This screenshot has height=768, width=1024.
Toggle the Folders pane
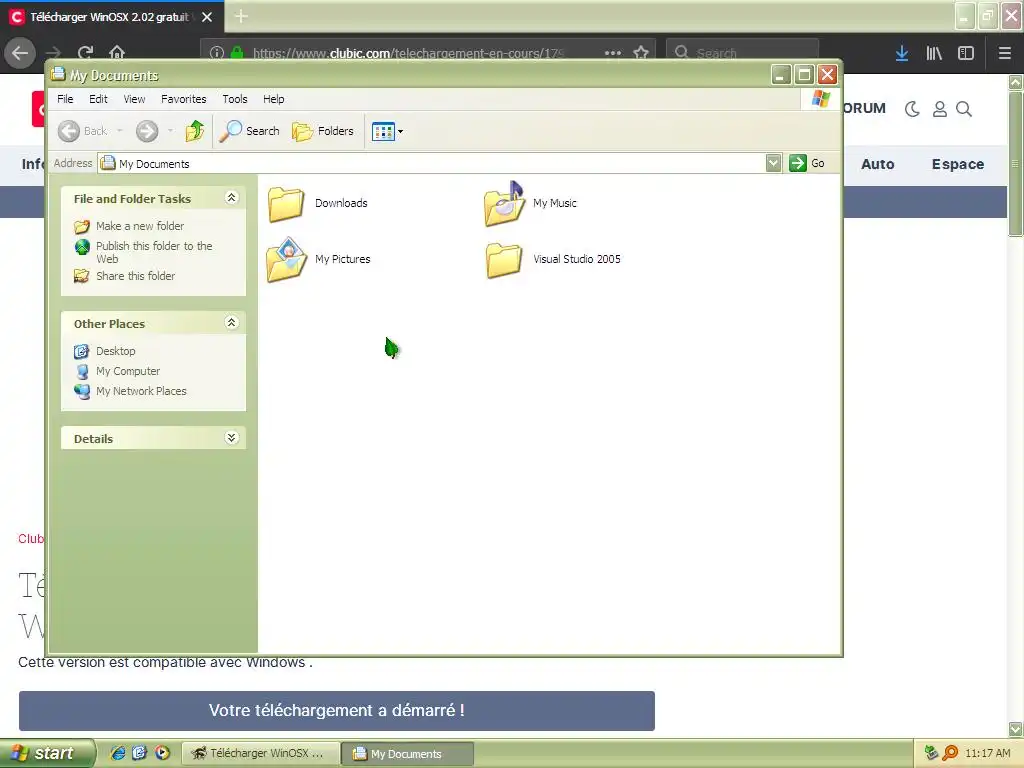[x=323, y=131]
